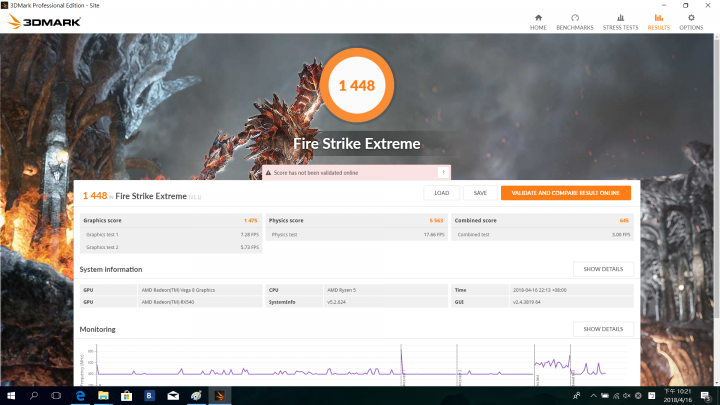
Task: Click the Load button
Action: click(441, 193)
